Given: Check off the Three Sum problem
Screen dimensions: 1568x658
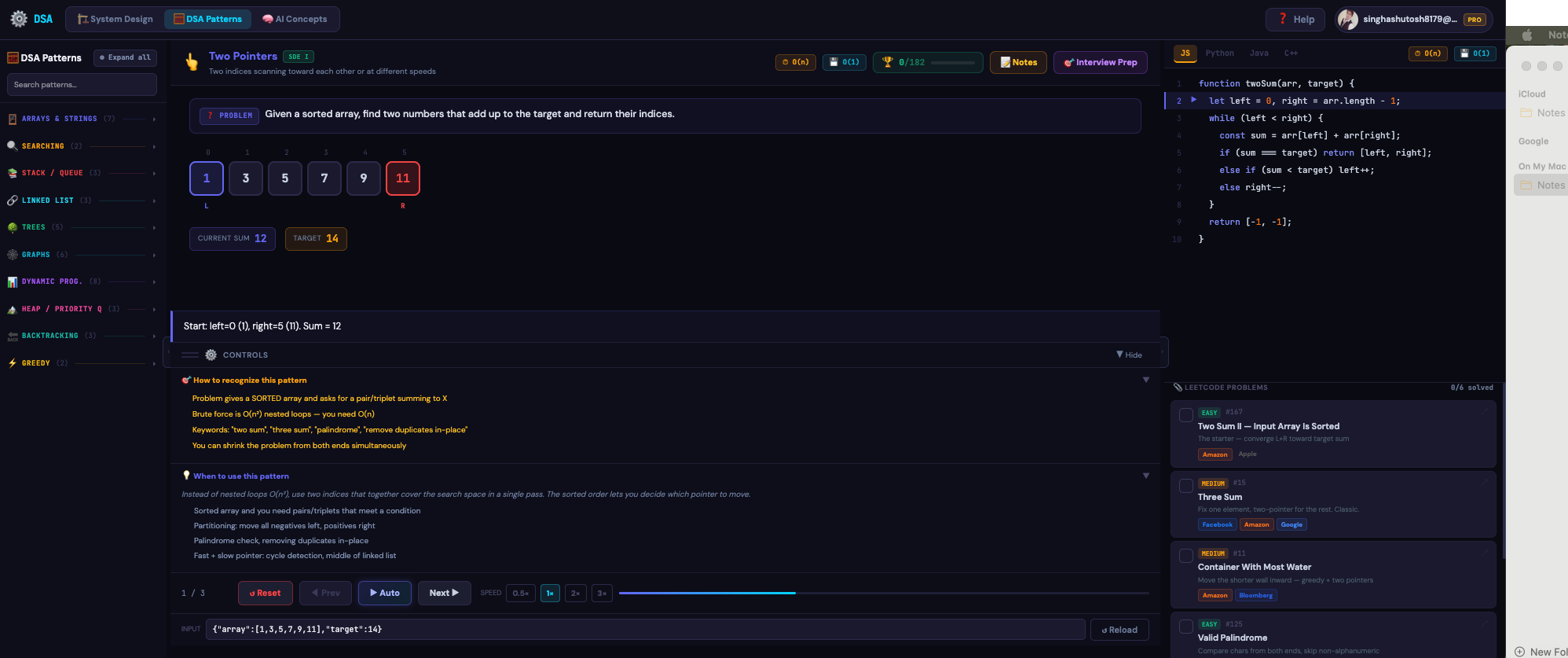Looking at the screenshot, I should [1186, 486].
